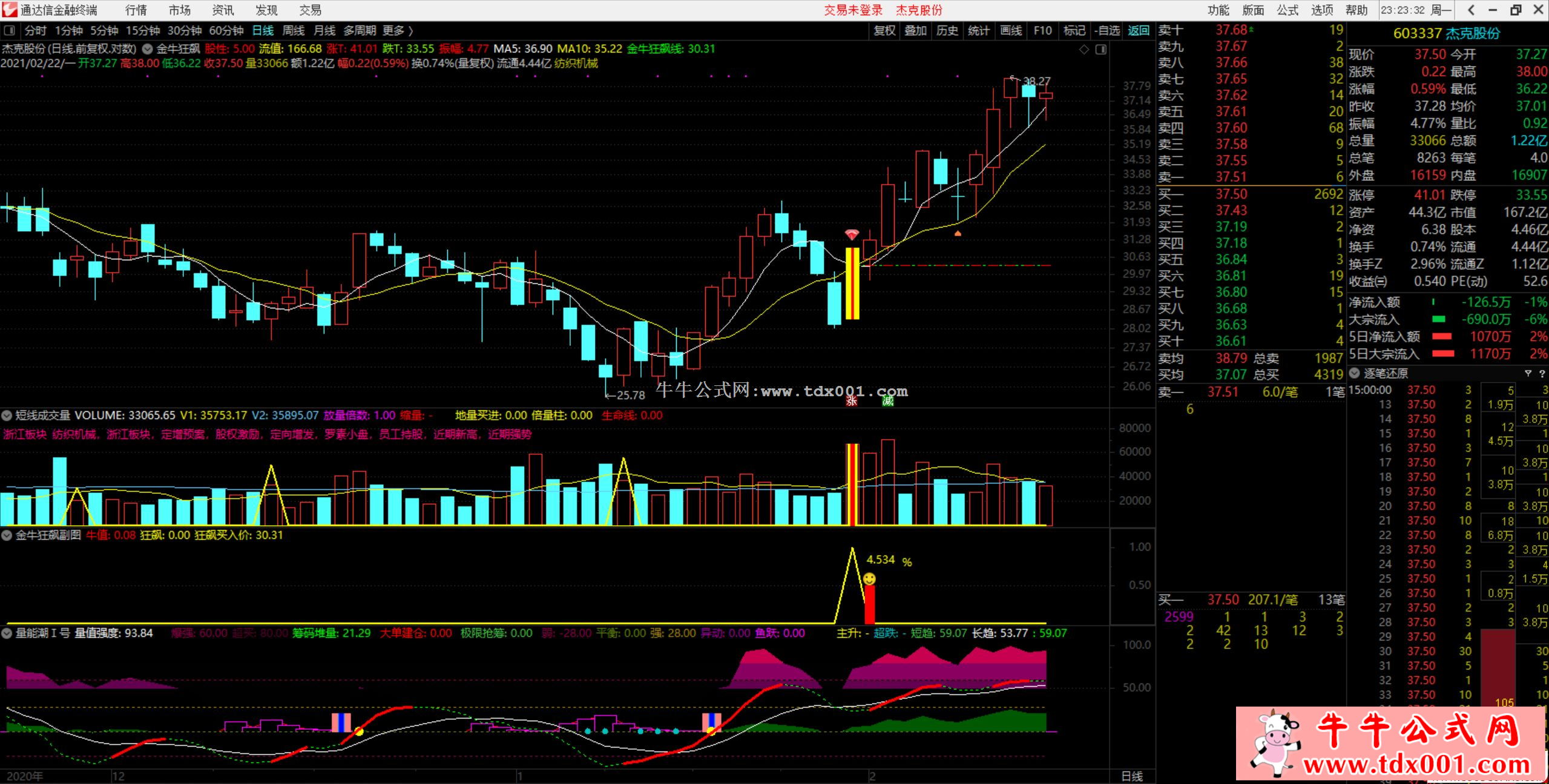Click the 大宗流入 green flow bar
This screenshot has height=784, width=1549.
point(1438,319)
